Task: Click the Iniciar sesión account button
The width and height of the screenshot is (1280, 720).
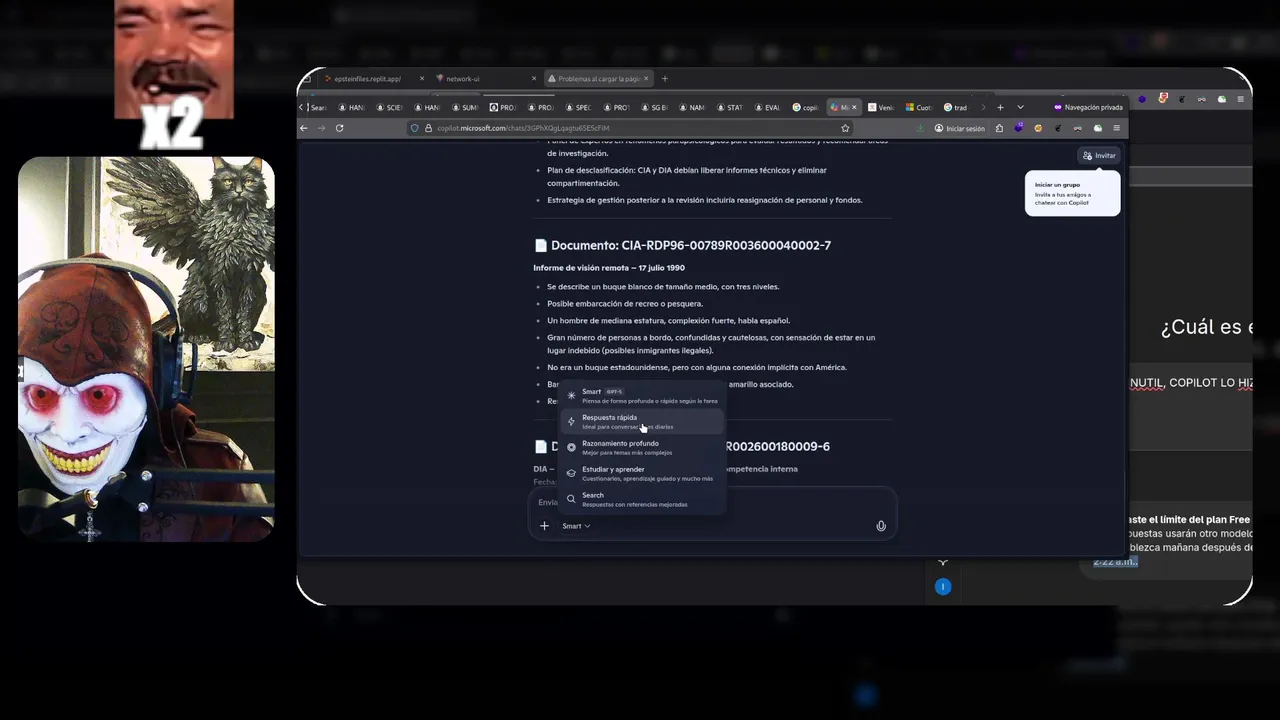Action: click(959, 128)
